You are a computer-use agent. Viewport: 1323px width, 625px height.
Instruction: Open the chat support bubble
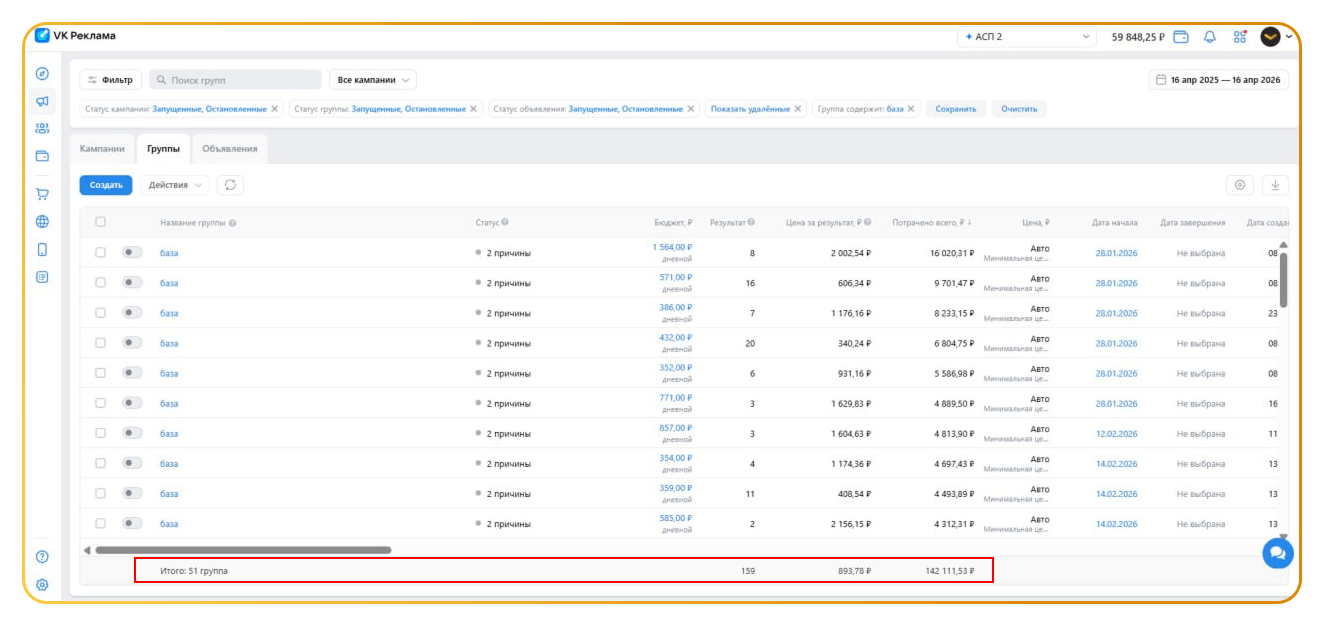click(1277, 553)
